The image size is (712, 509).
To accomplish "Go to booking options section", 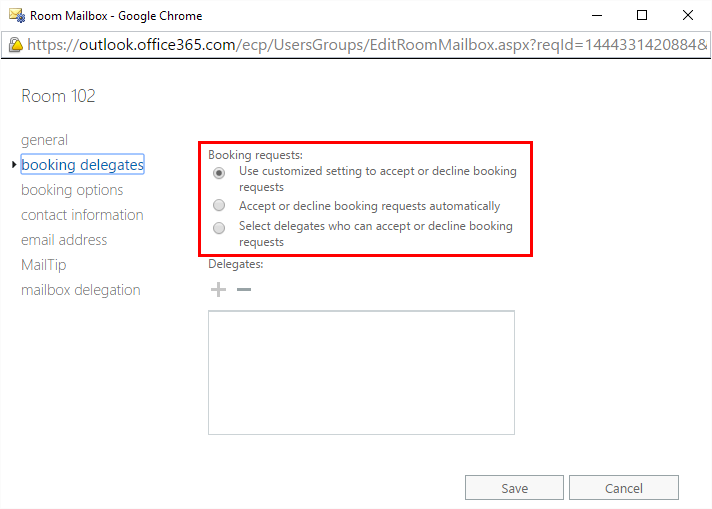I will (72, 190).
